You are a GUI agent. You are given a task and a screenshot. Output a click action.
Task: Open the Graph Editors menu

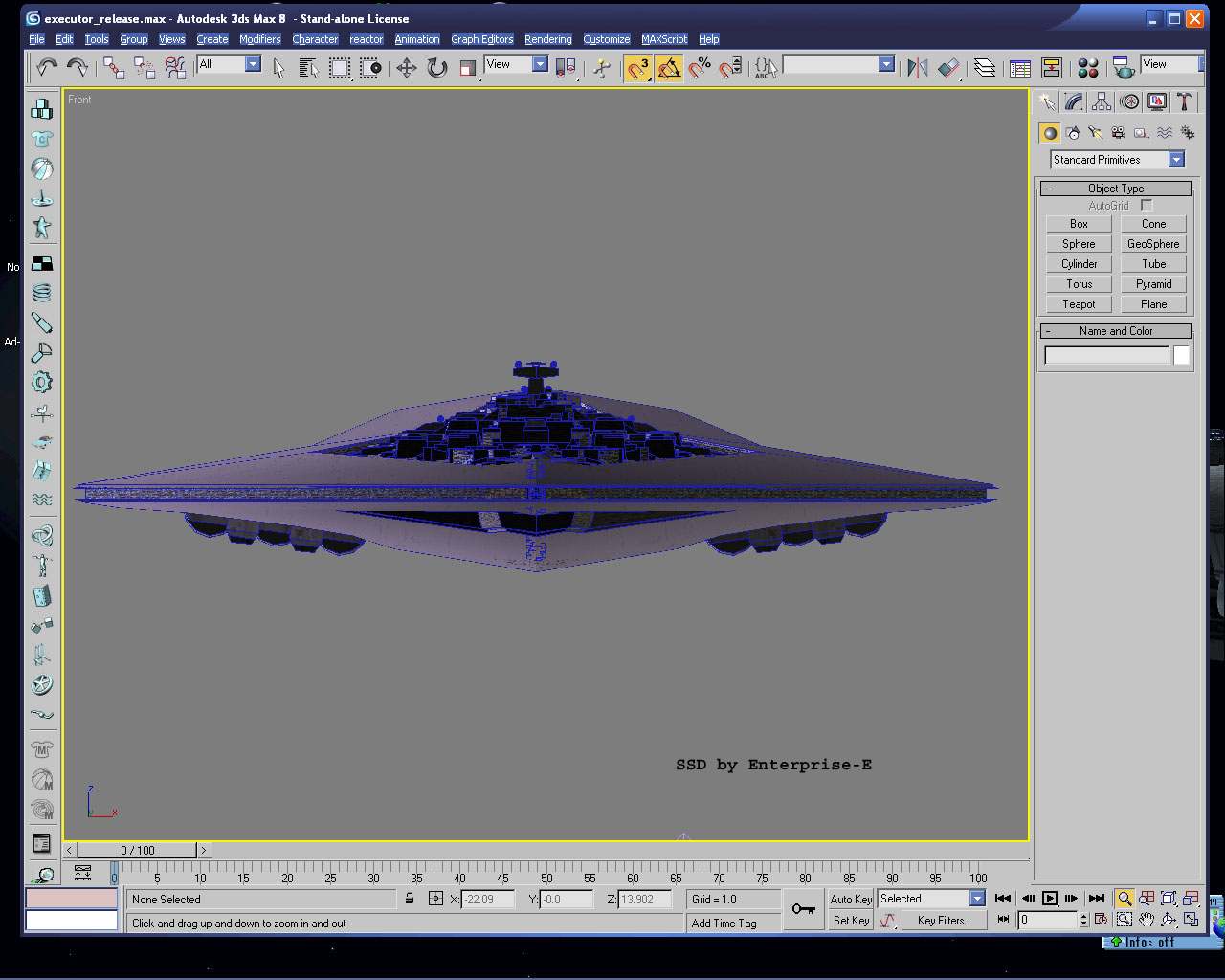pyautogui.click(x=482, y=39)
